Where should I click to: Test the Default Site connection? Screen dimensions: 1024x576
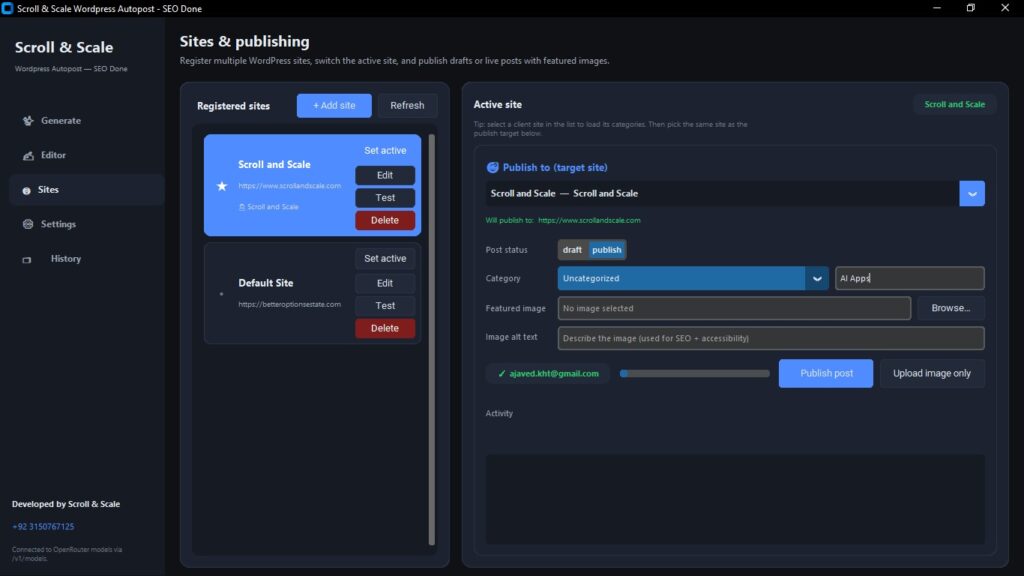(385, 306)
